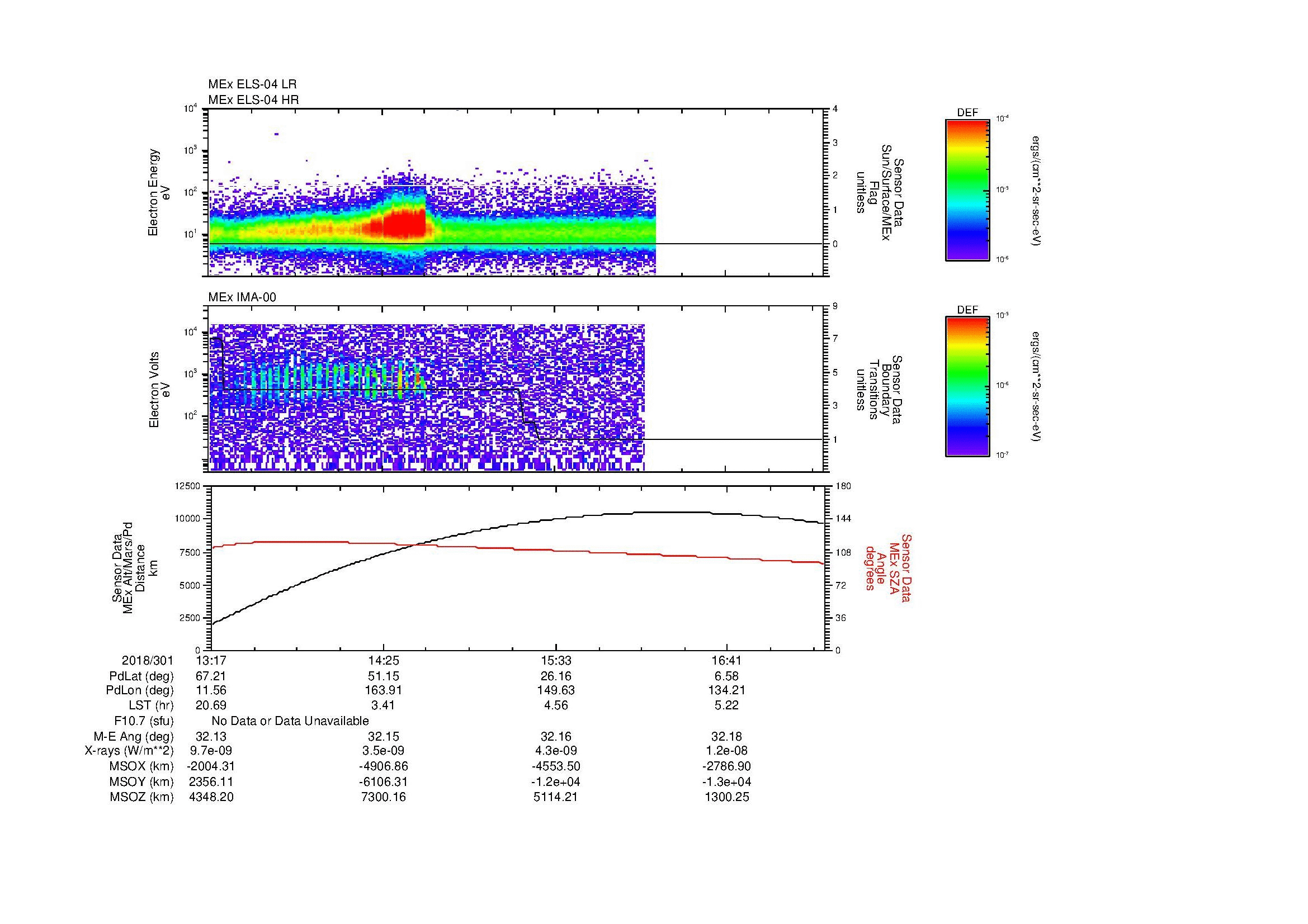Click the '15:33' time tick label
This screenshot has height=924, width=1308.
click(555, 661)
